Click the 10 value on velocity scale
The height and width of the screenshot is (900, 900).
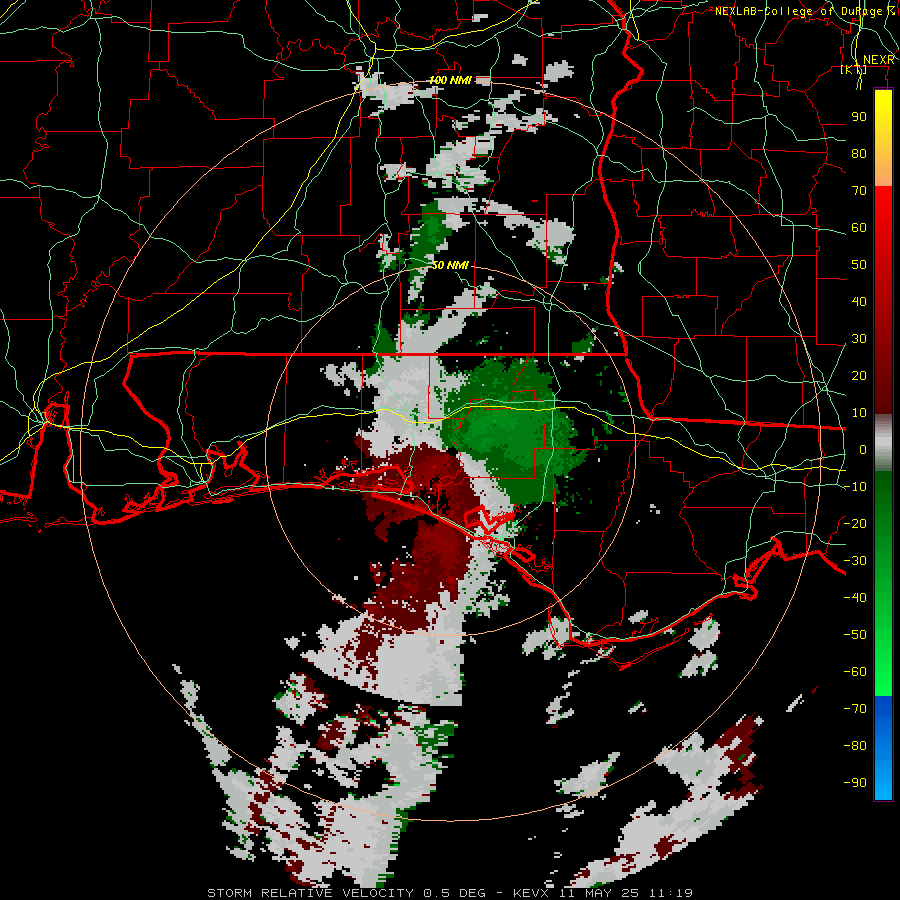(x=859, y=413)
